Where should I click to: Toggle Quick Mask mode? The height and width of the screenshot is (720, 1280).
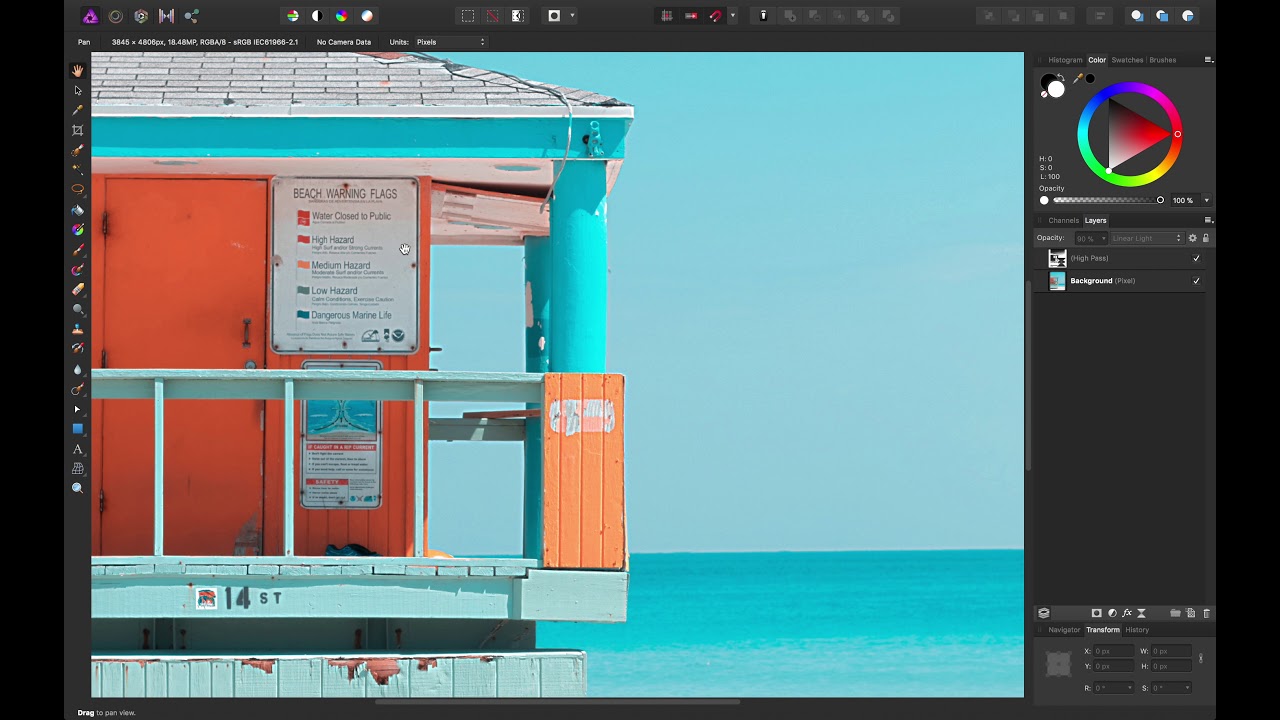coord(554,16)
